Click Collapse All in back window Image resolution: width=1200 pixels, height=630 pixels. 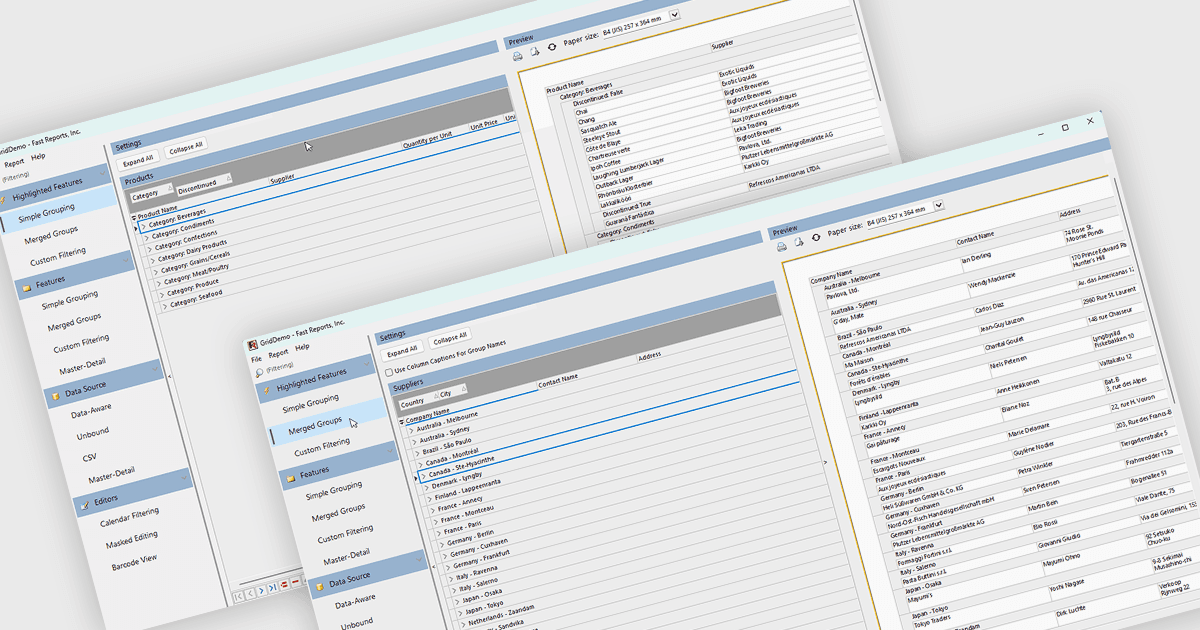(x=185, y=146)
